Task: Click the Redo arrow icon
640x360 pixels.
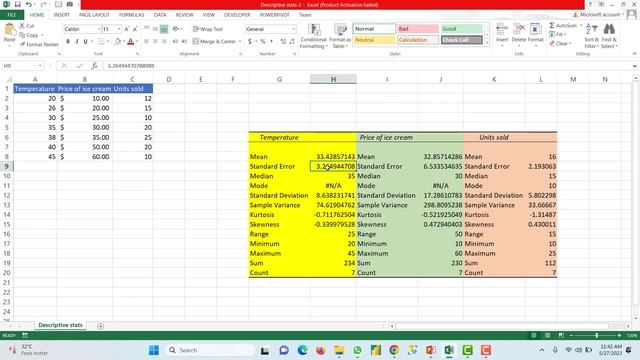Action: point(43,4)
